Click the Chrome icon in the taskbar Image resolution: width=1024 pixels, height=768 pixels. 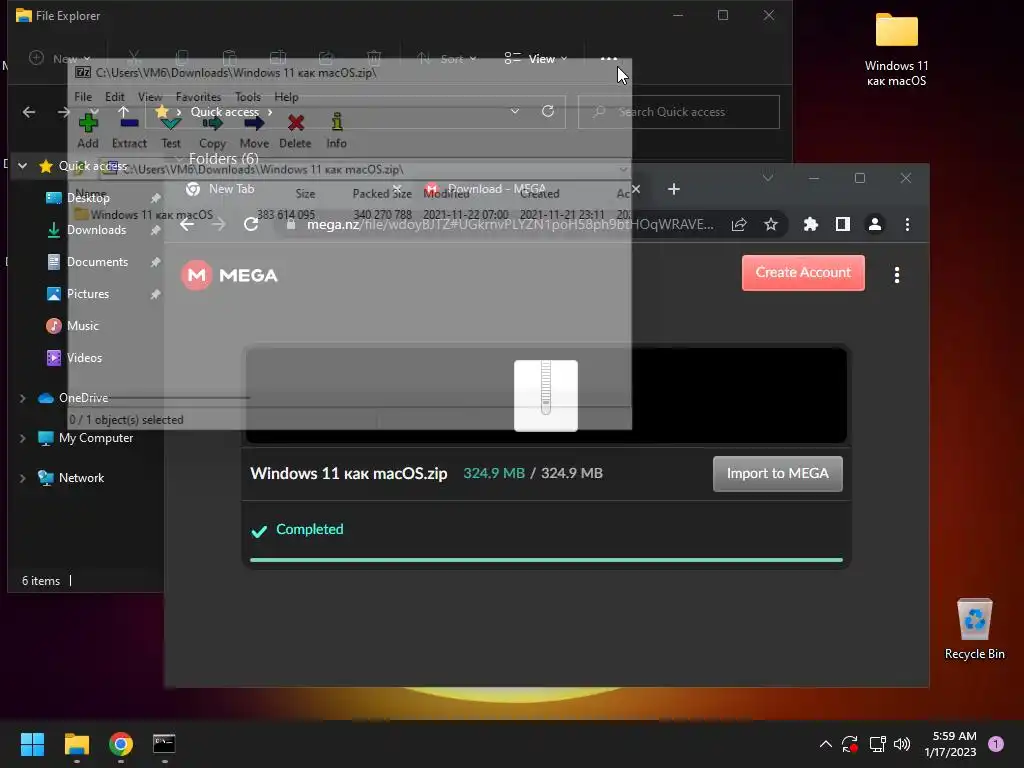point(121,744)
